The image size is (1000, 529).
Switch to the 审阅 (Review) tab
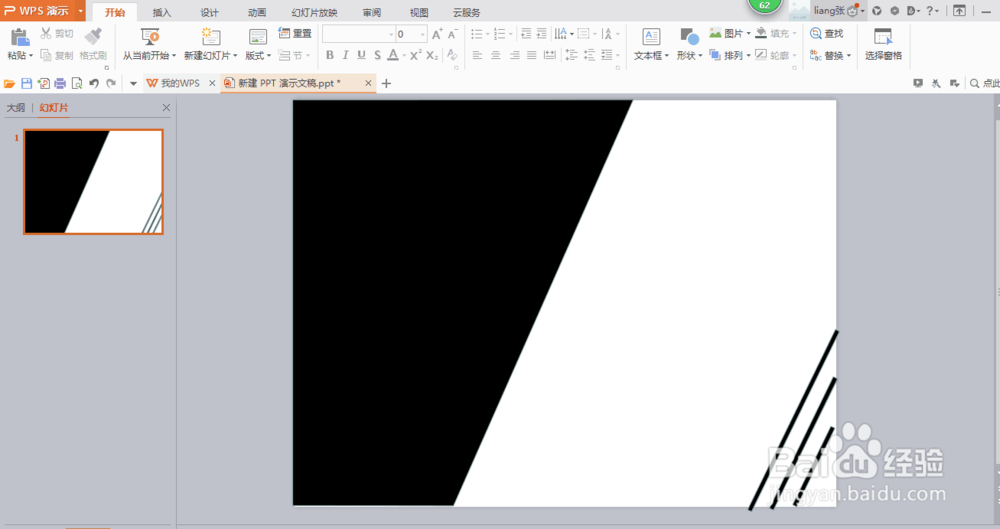point(372,13)
